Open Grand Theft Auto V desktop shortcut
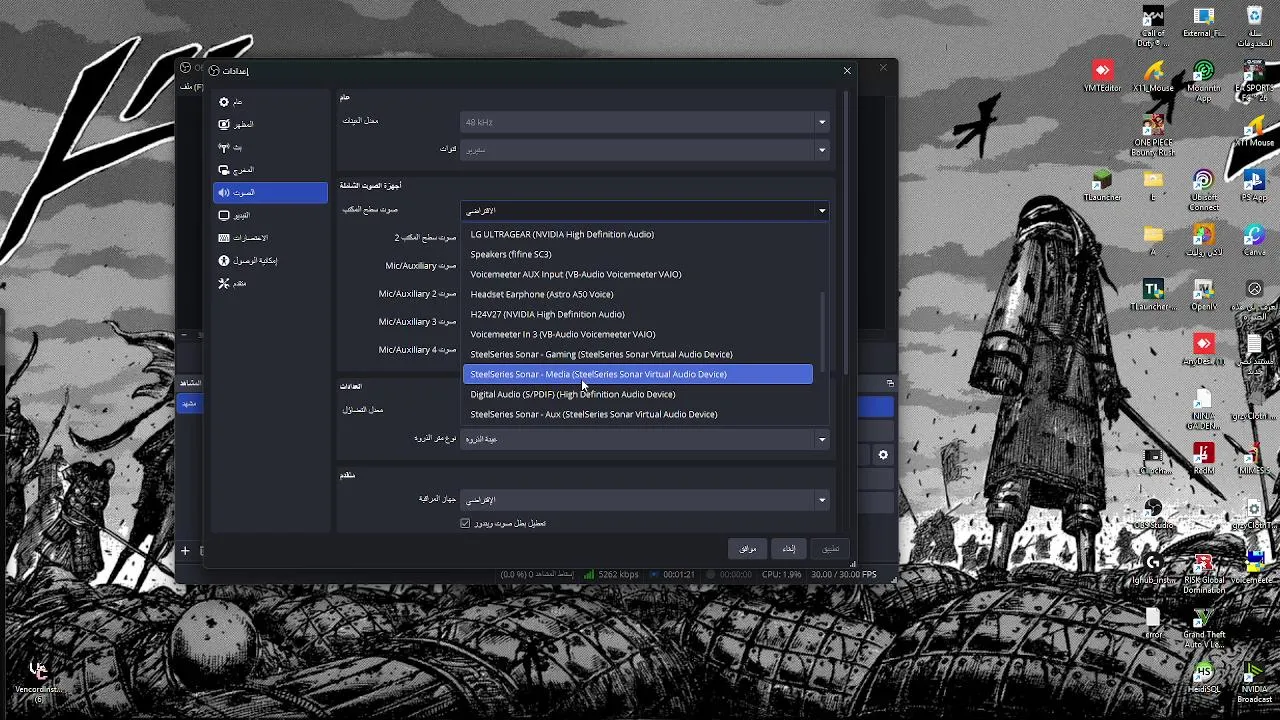Image resolution: width=1280 pixels, height=720 pixels. coord(1203,628)
